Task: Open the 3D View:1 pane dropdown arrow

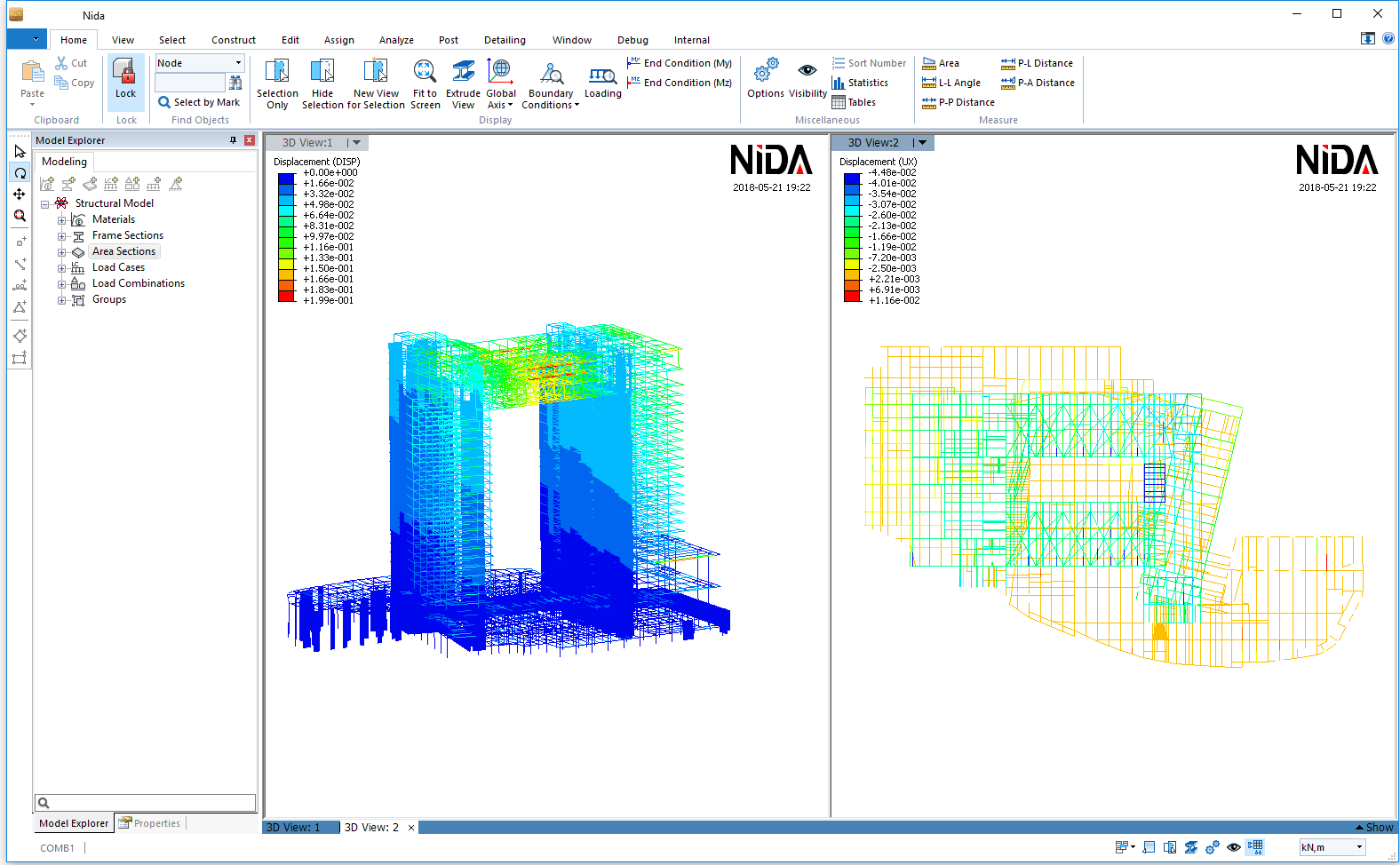Action: coord(356,143)
